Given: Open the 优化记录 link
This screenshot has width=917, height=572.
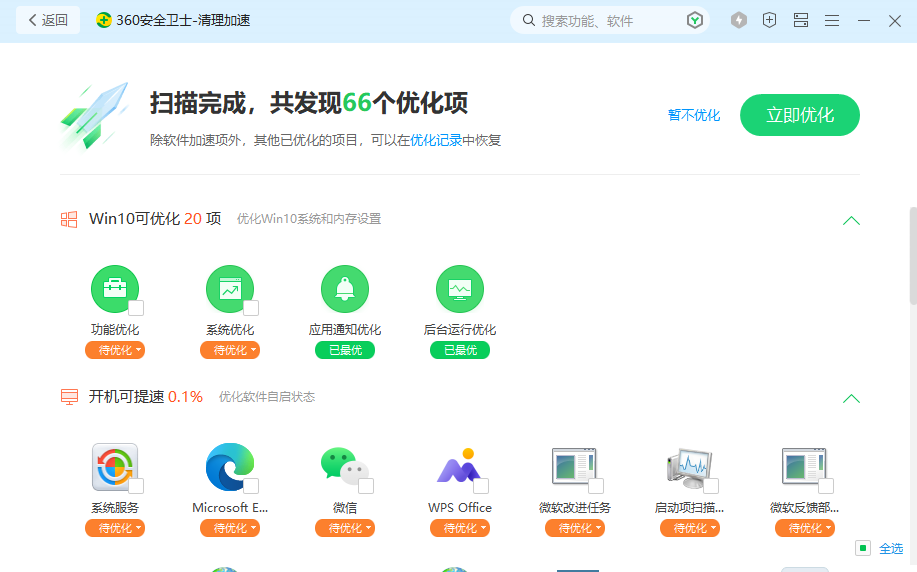Looking at the screenshot, I should coord(436,140).
